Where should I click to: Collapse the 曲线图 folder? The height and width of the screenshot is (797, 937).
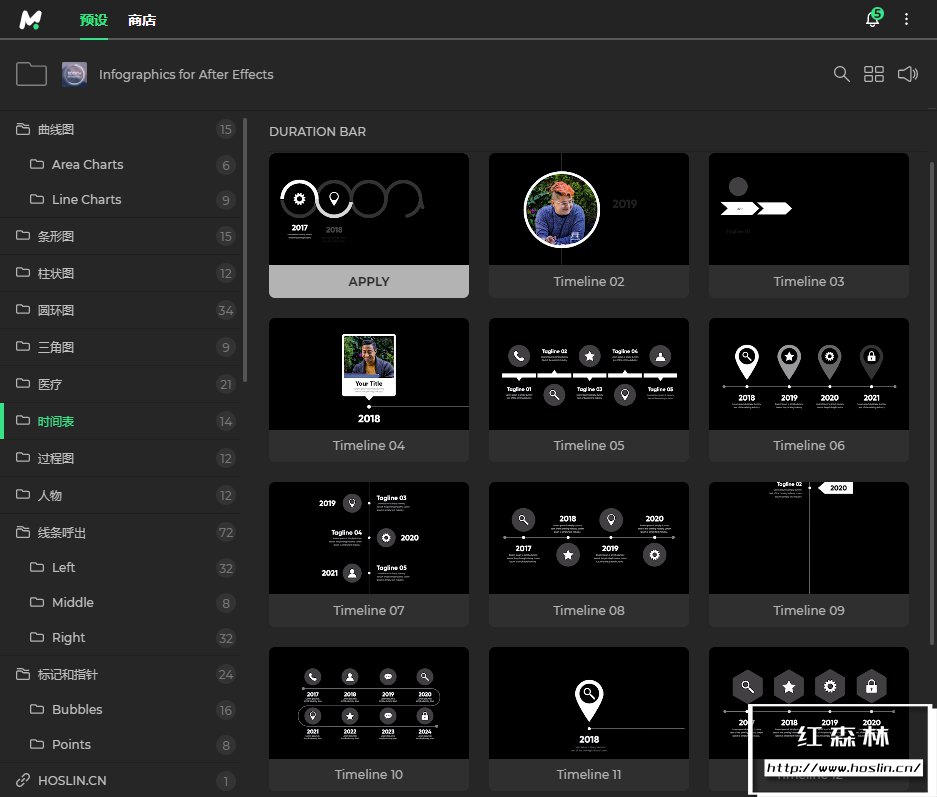121,129
